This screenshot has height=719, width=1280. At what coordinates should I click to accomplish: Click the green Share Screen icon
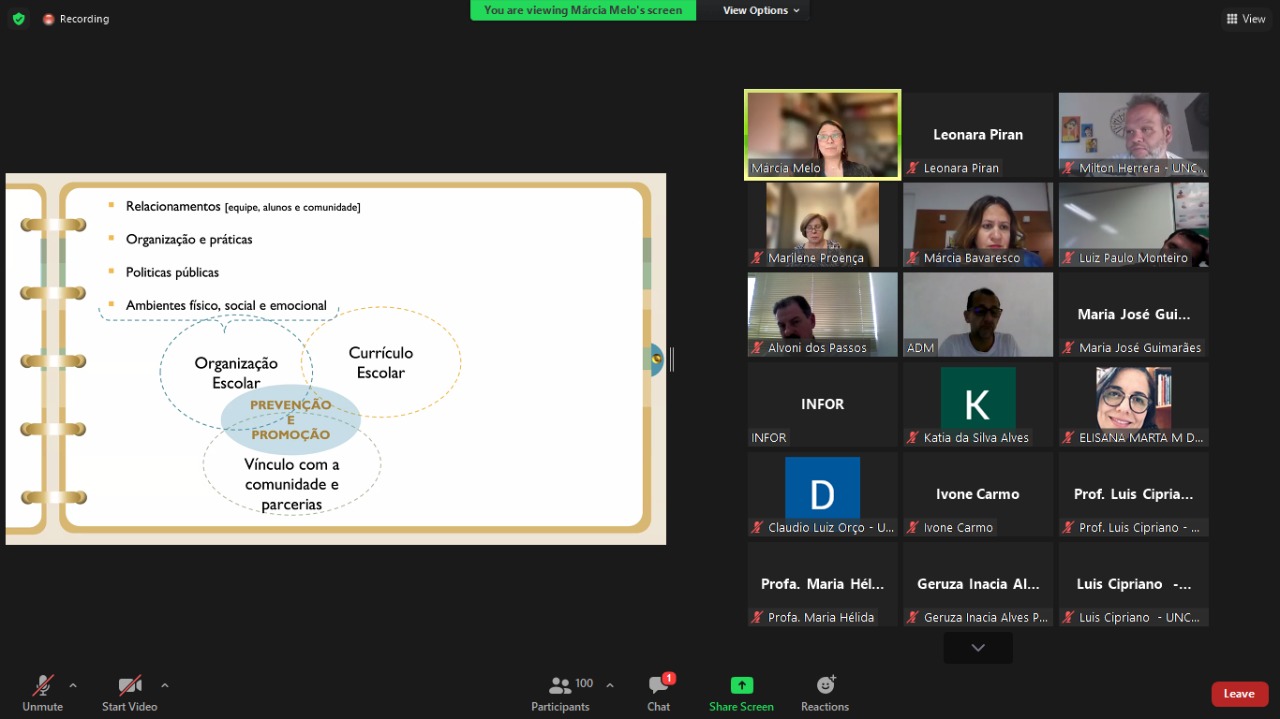point(741,686)
